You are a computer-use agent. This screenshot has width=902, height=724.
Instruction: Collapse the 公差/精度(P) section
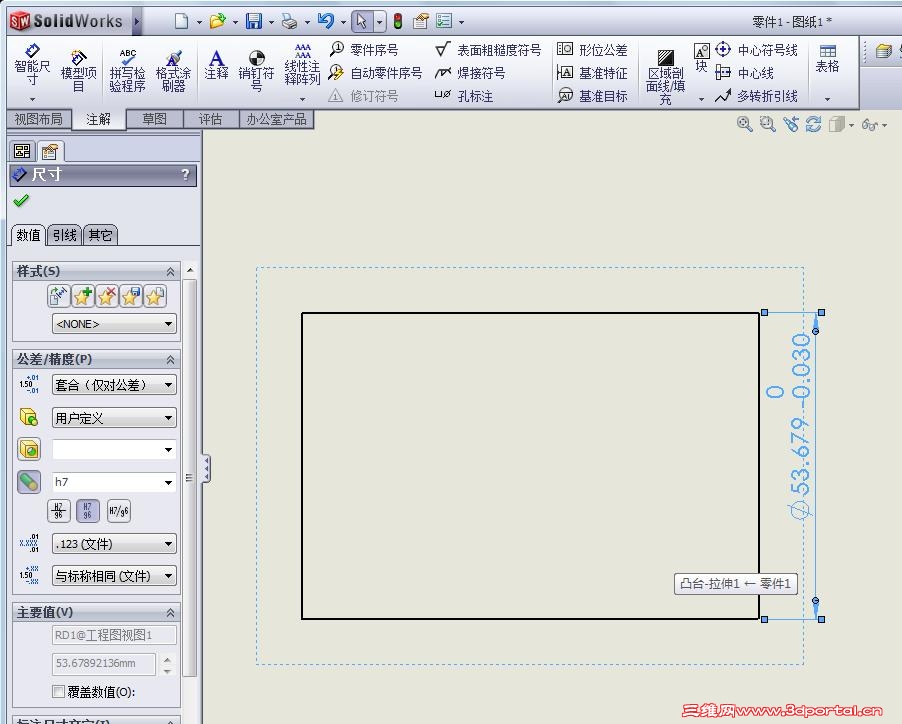170,360
